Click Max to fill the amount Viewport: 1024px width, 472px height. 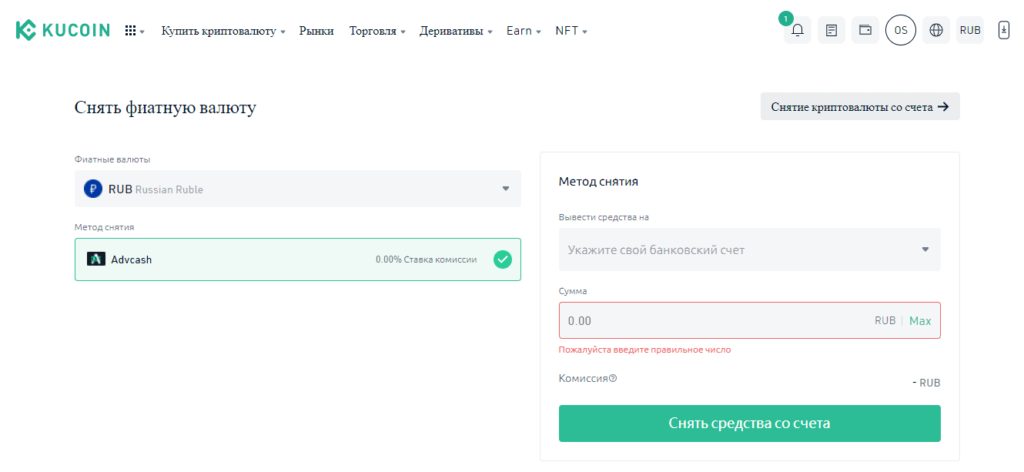click(x=920, y=321)
